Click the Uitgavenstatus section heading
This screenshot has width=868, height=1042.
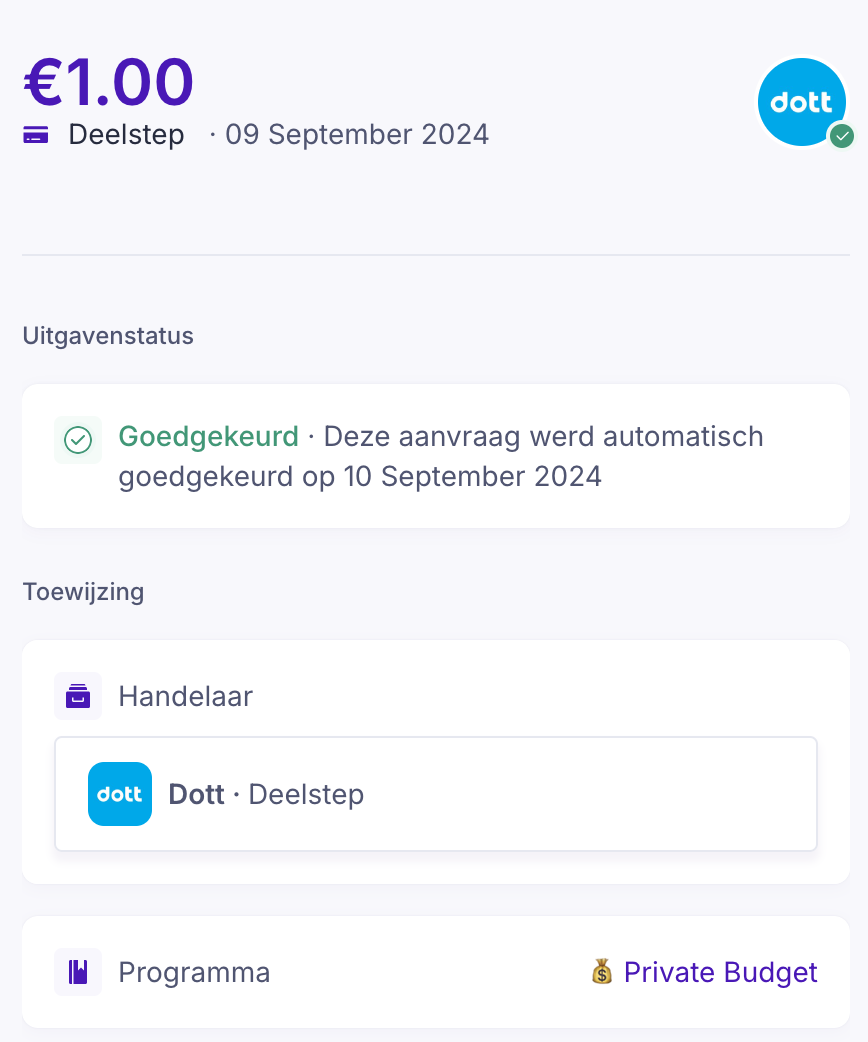click(x=108, y=336)
